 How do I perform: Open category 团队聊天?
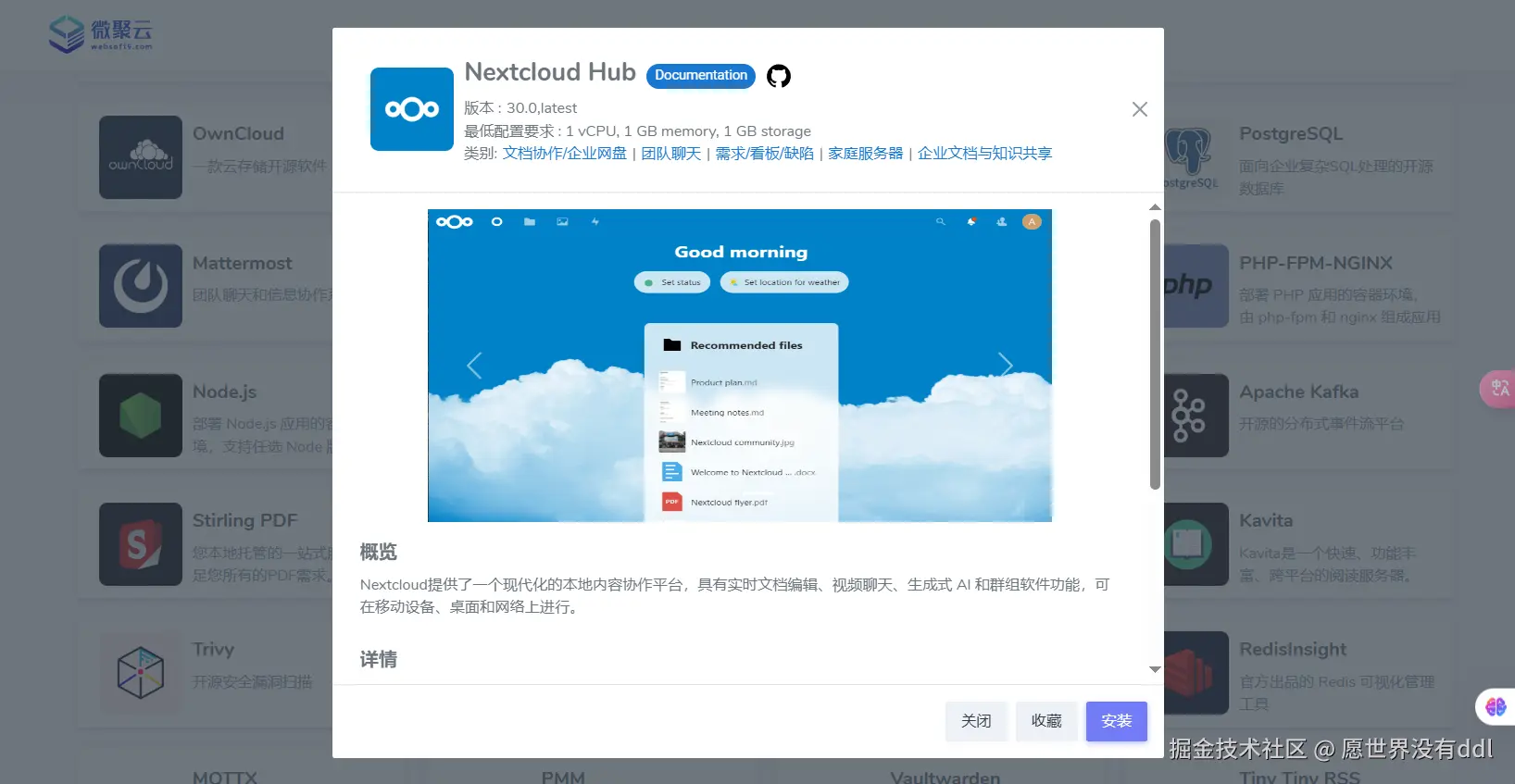671,154
